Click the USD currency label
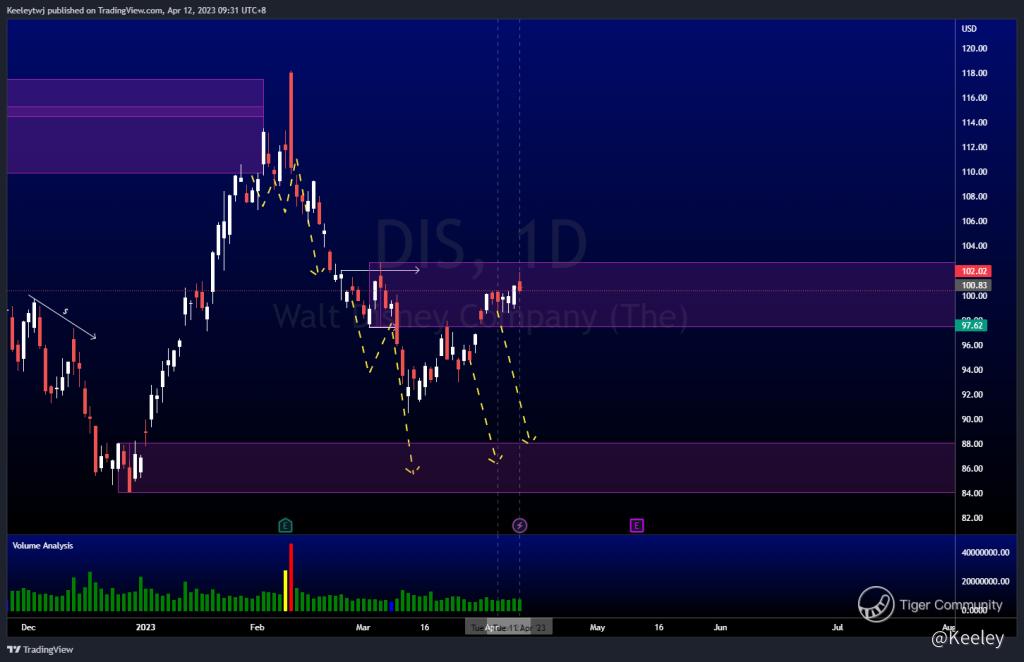Viewport: 1024px width, 662px height. coord(969,29)
